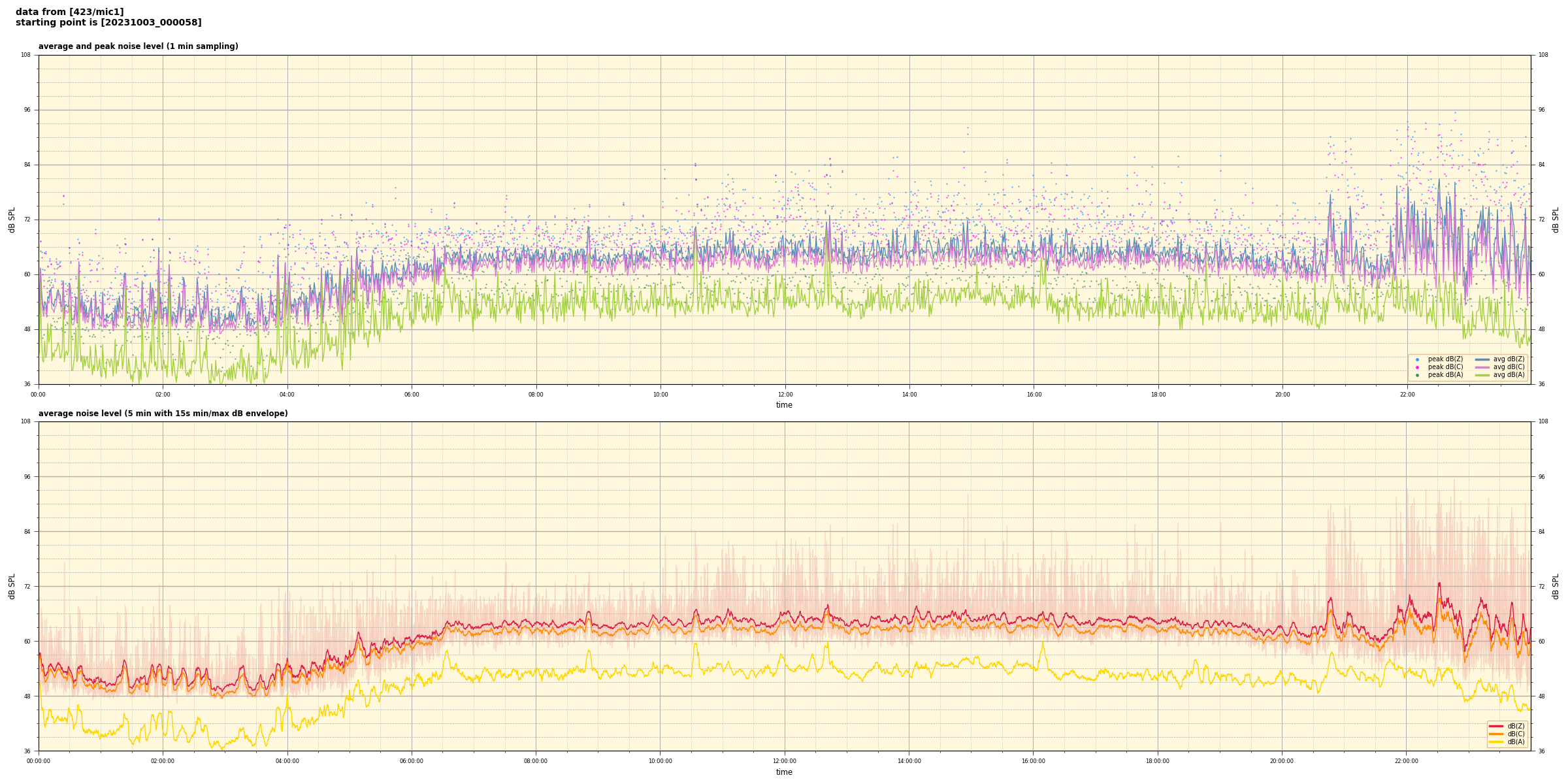Click the bottom chart title about 15s envelope
This screenshot has height=784, width=1568.
(x=163, y=414)
